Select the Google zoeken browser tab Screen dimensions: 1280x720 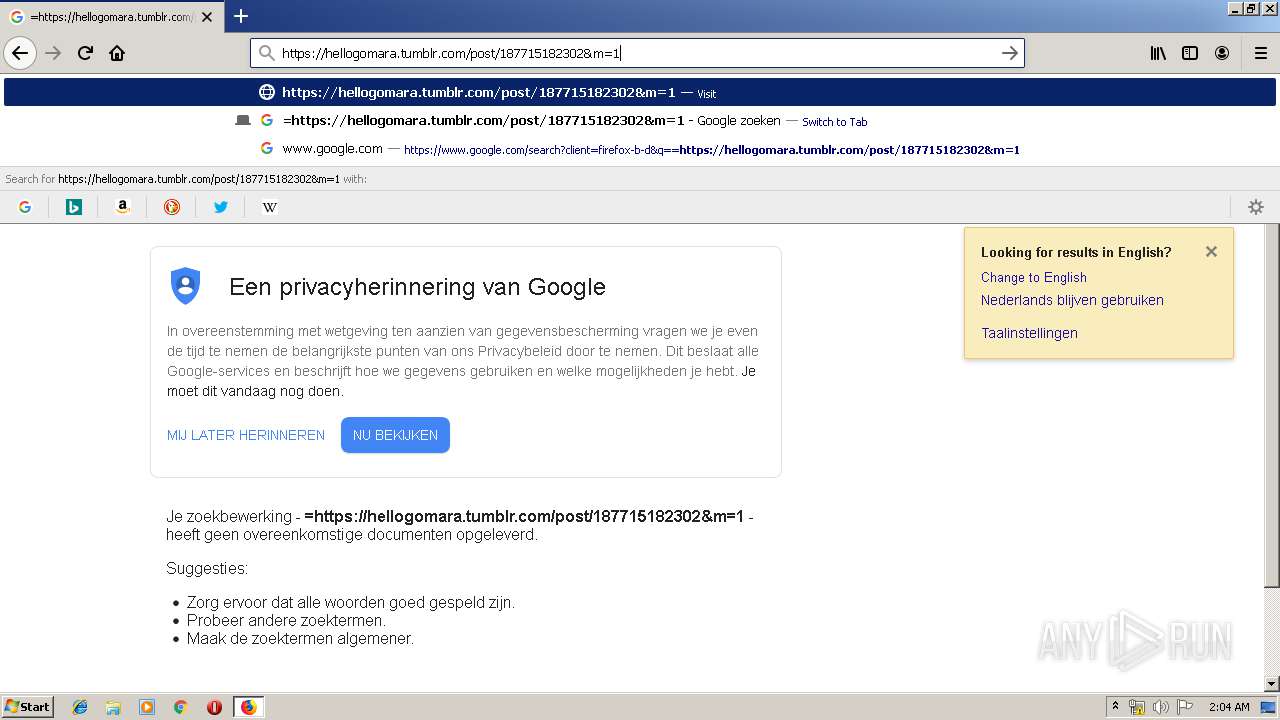coord(110,17)
